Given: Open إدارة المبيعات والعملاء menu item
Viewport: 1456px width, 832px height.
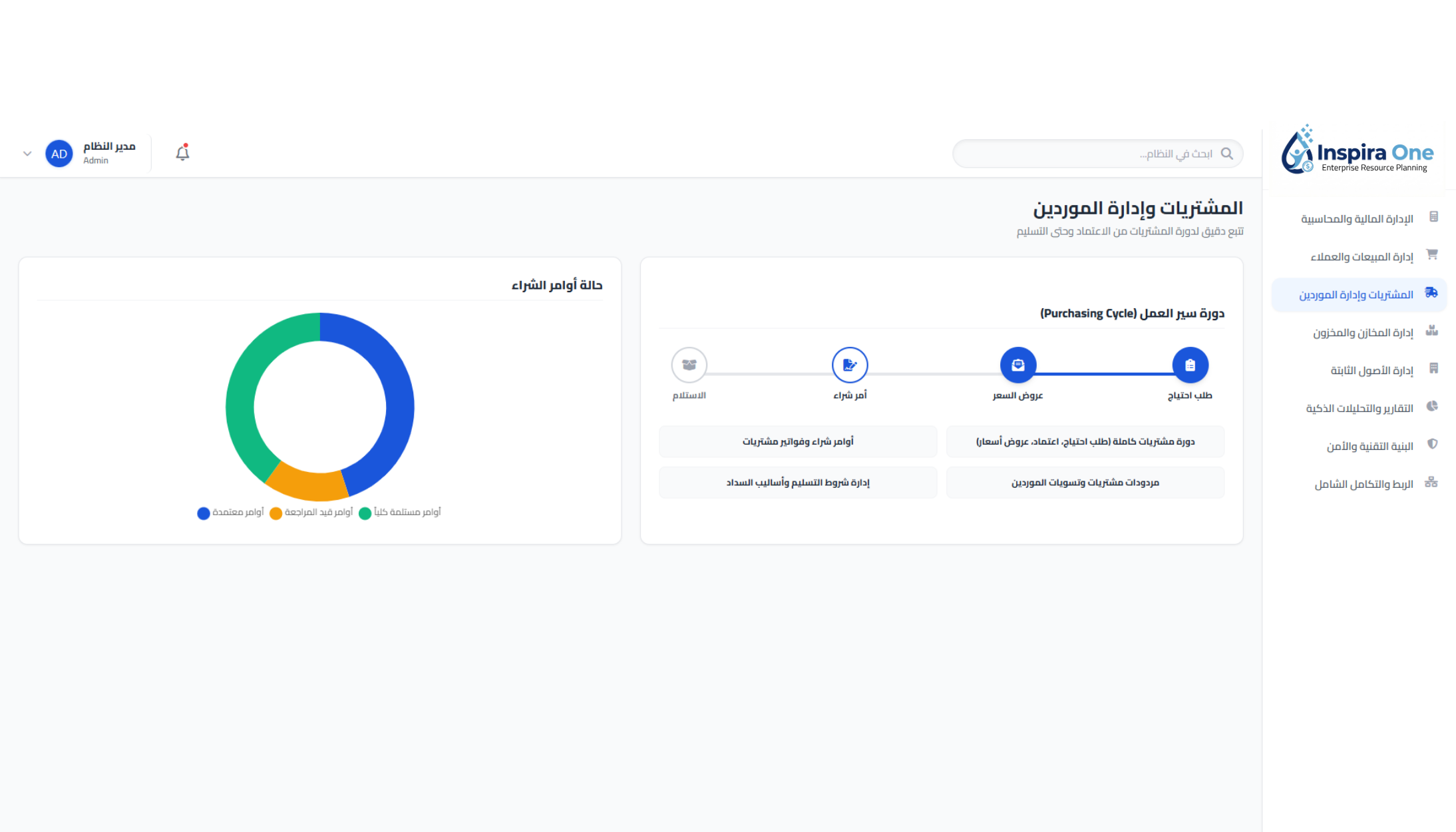Looking at the screenshot, I should point(1359,256).
